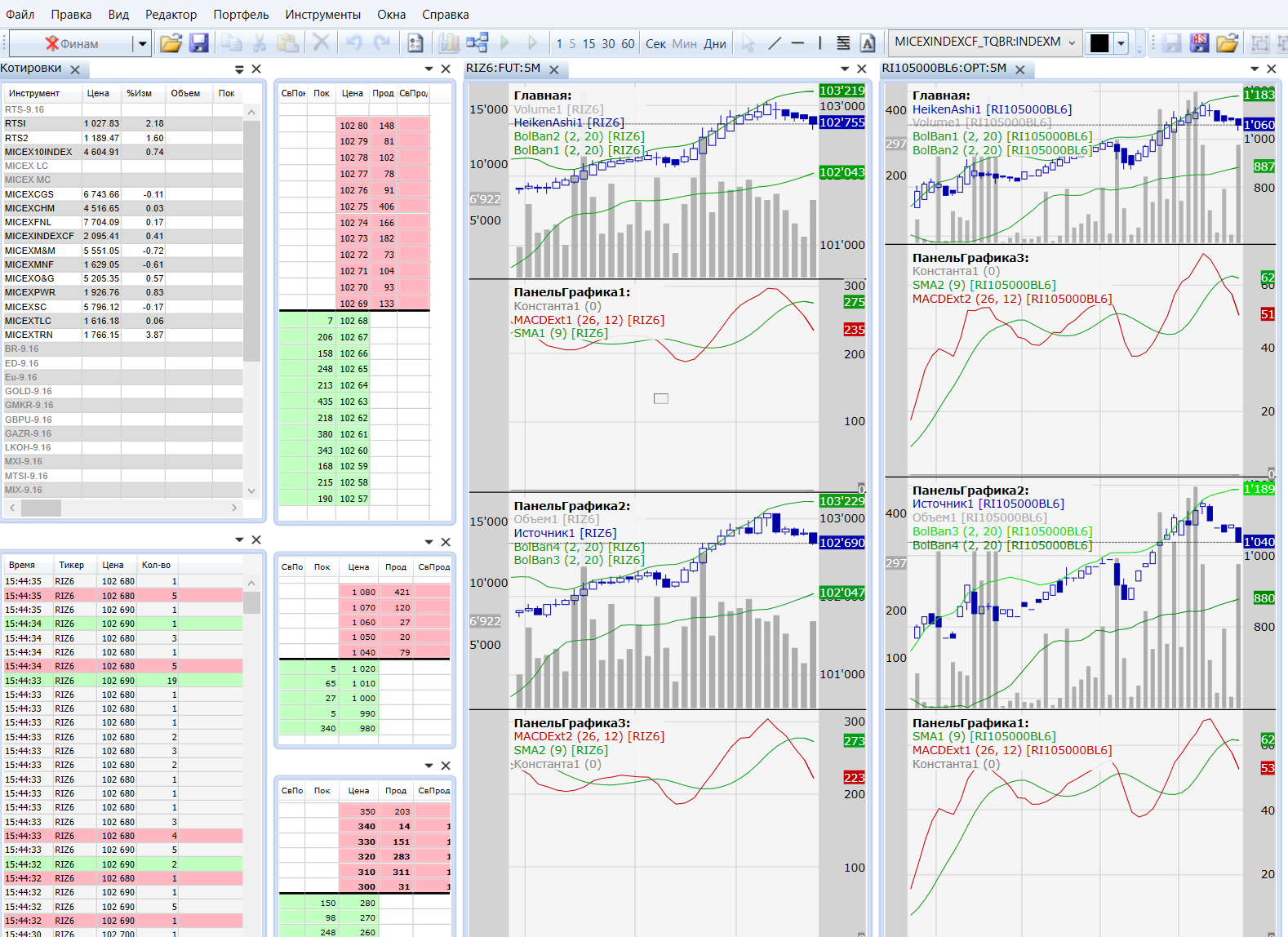
Task: Open the bar chart icon in toolbar
Action: (x=449, y=43)
